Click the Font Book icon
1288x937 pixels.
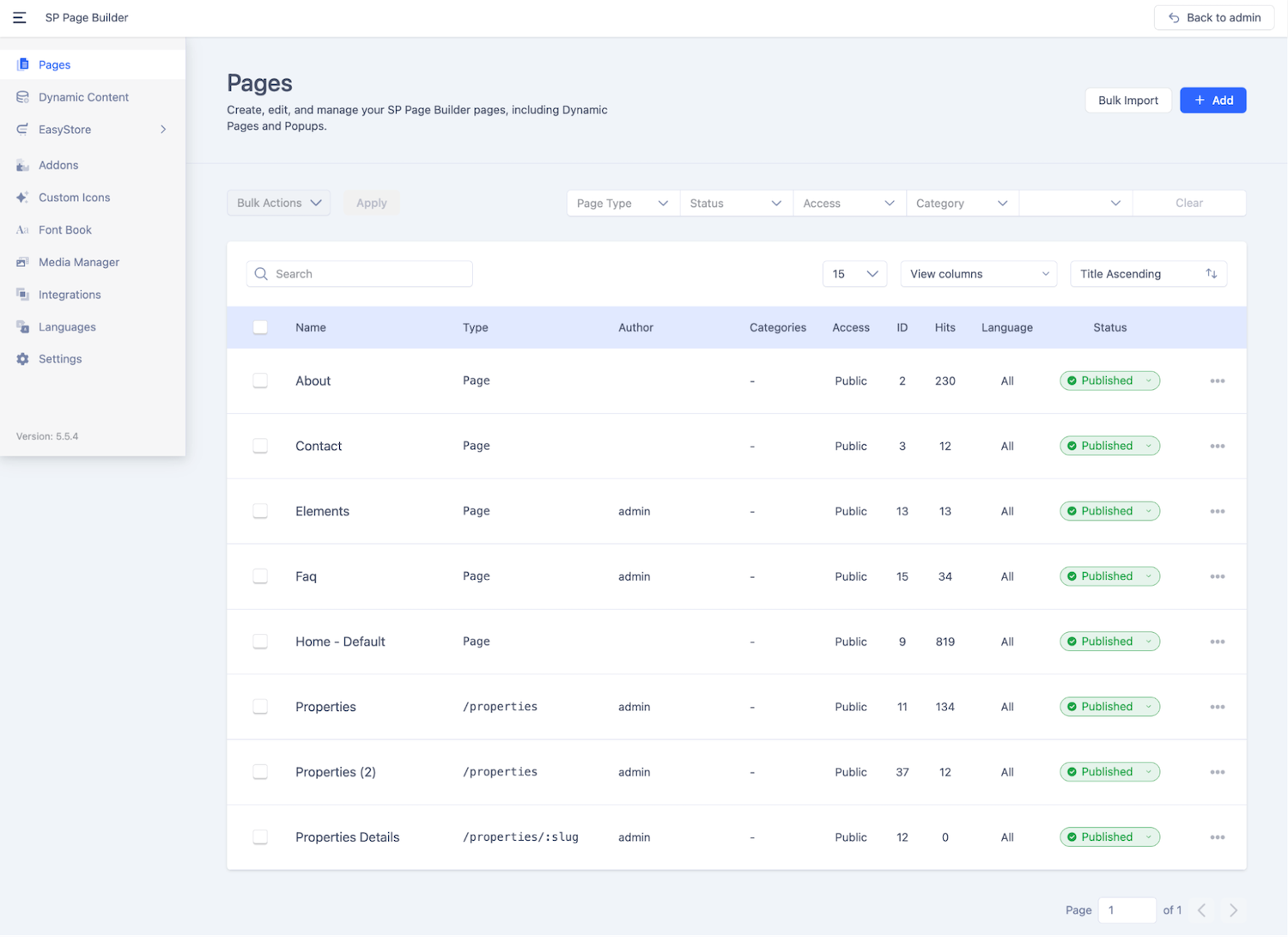pos(23,230)
